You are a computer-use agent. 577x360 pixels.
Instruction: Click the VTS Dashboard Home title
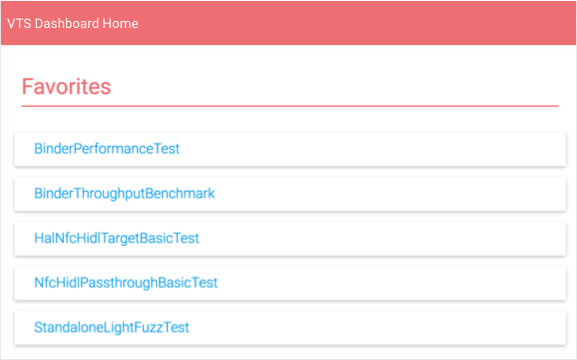pyautogui.click(x=72, y=24)
